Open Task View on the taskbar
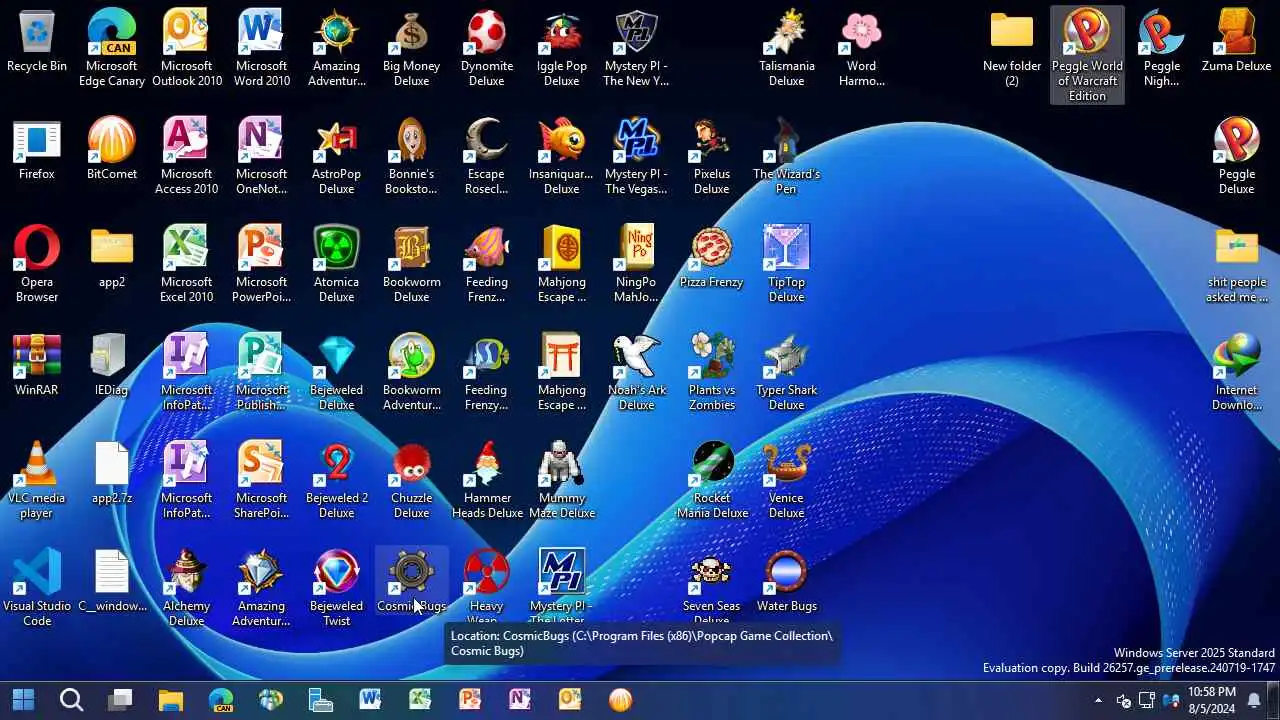Viewport: 1280px width, 720px height. pyautogui.click(x=121, y=699)
